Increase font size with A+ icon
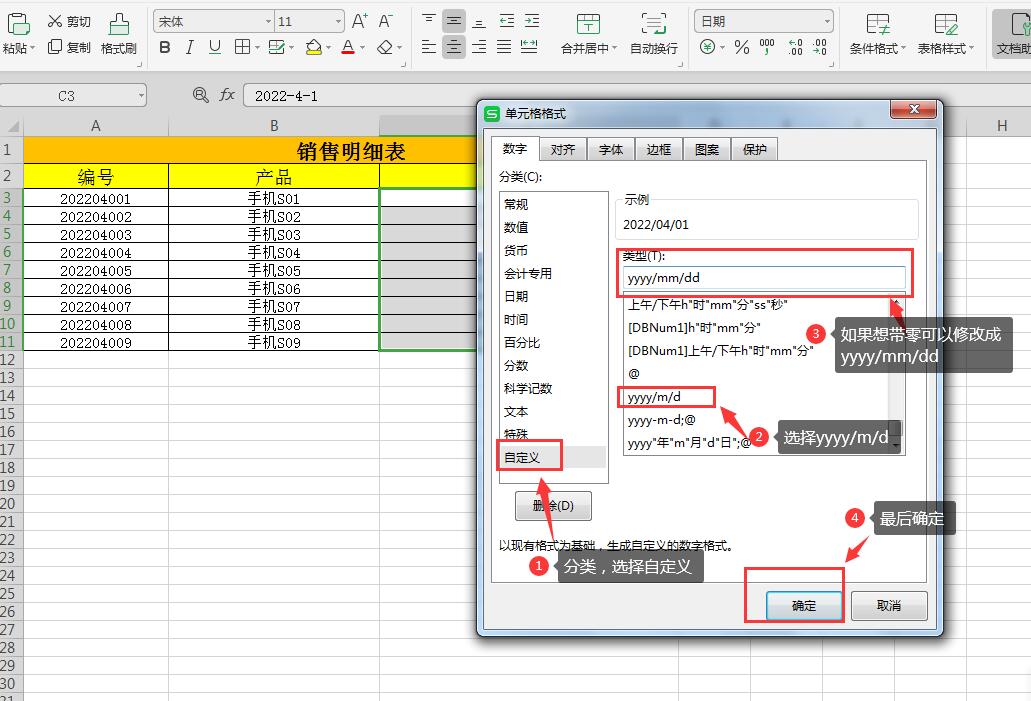Image resolution: width=1031 pixels, height=701 pixels. (360, 22)
